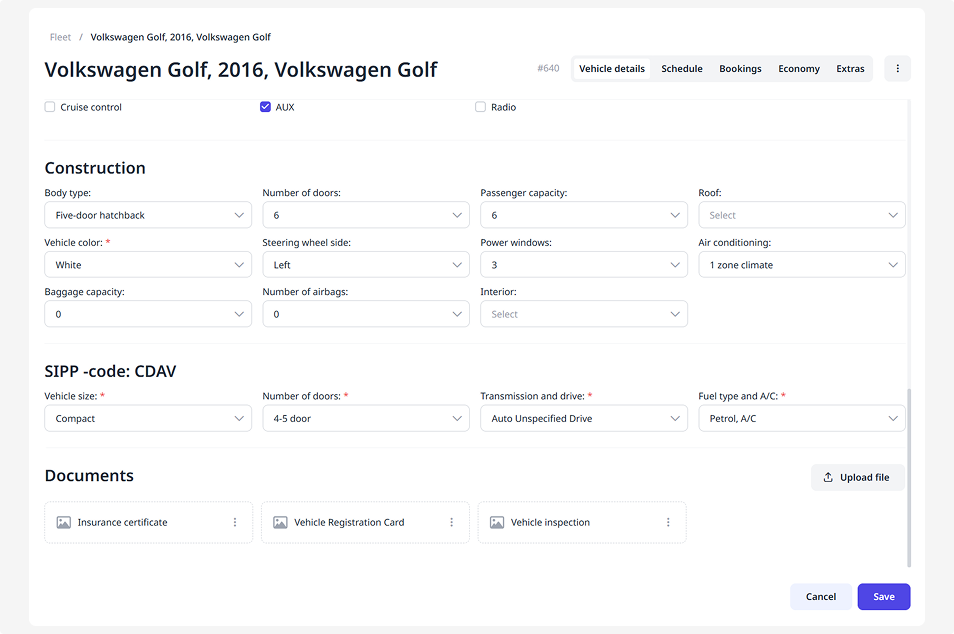Click the upload arrow icon in Upload file
954x634 pixels.
tap(828, 478)
